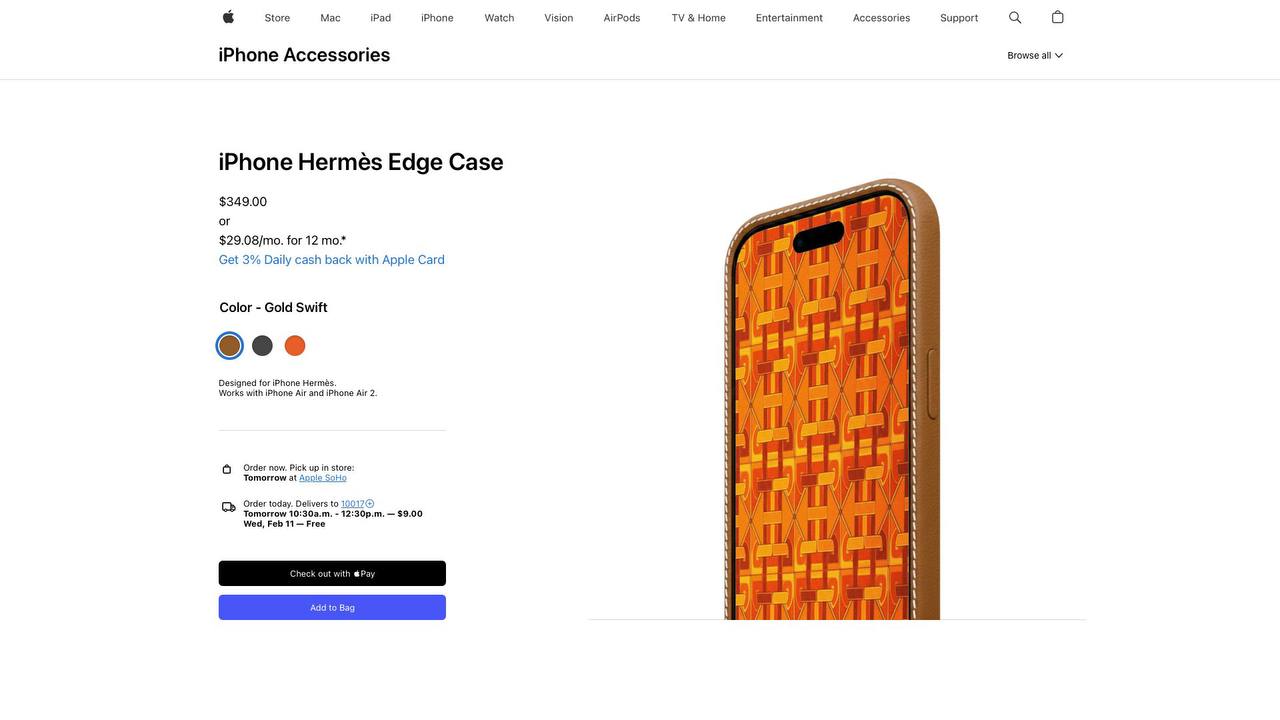
Task: Open the Apple Card cash back link
Action: [332, 260]
